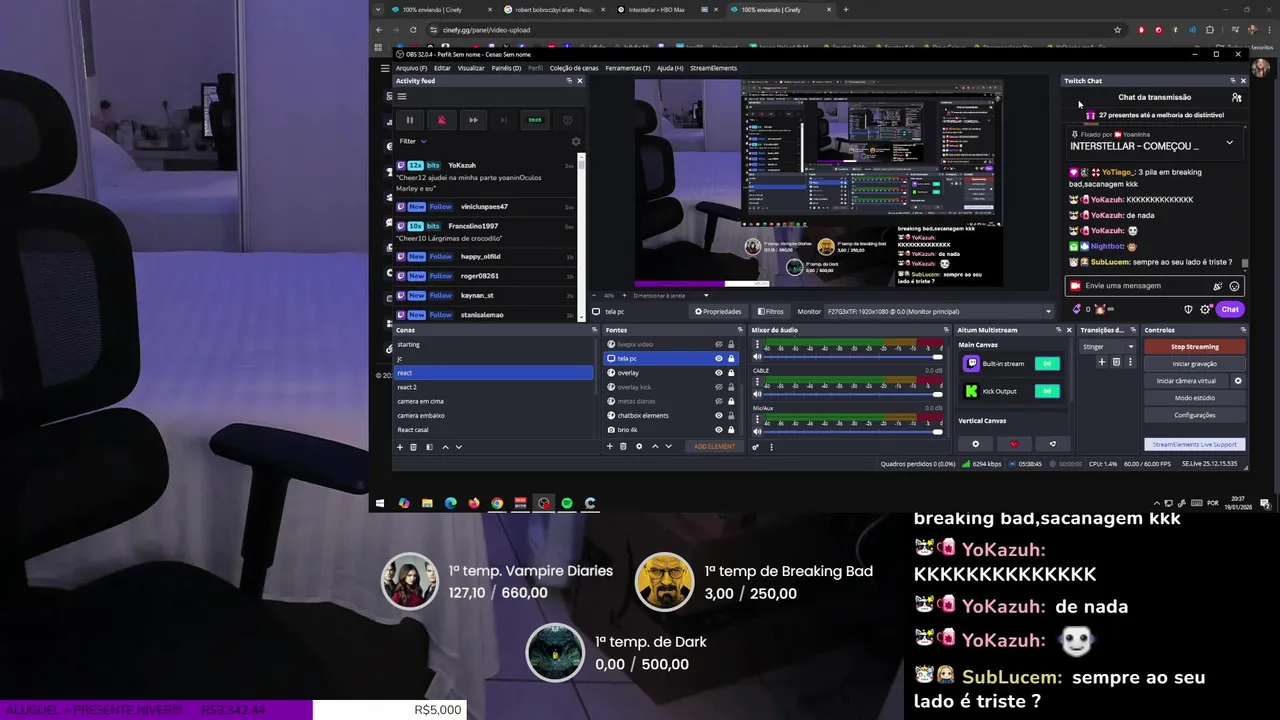Expand the Filter dropdown in Activity feed
Screen dimensions: 1280x720
coord(413,141)
